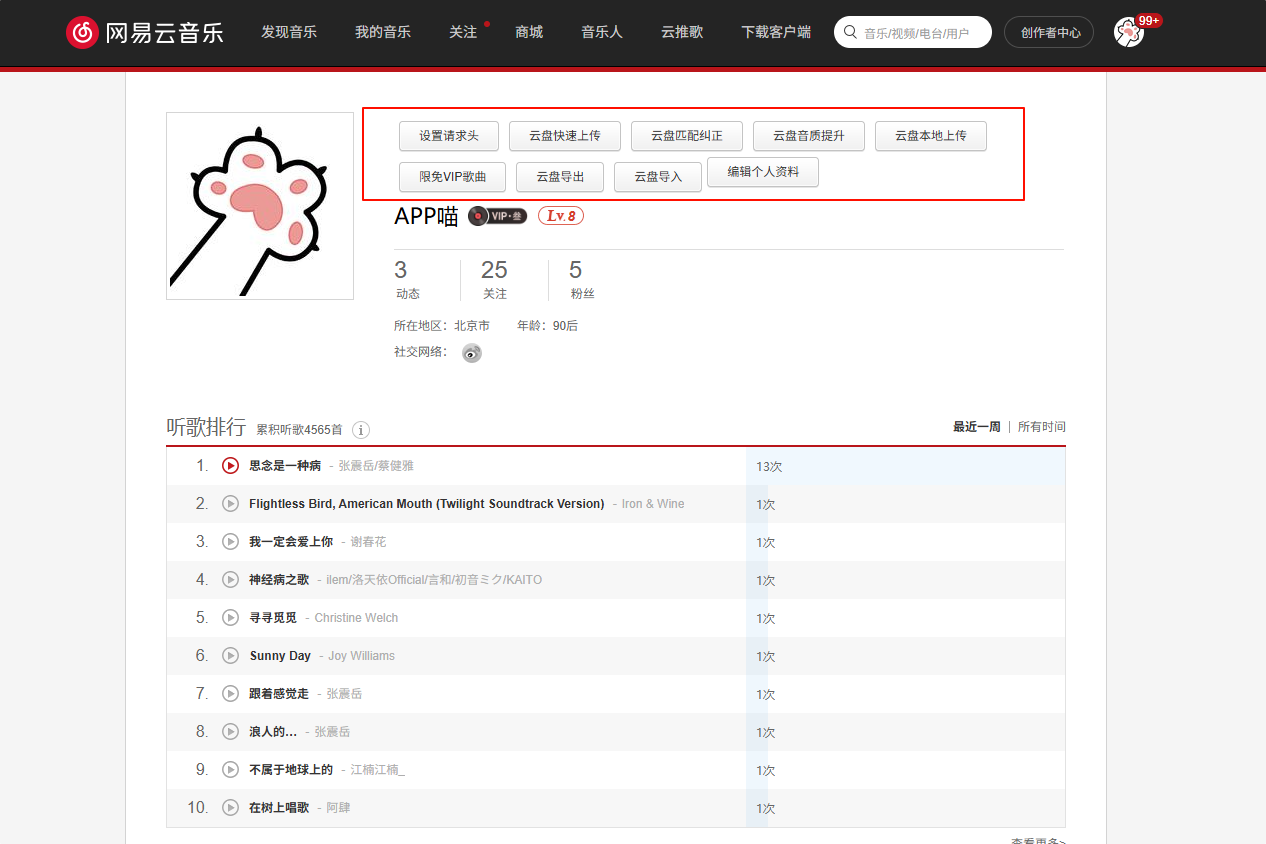Open song title Sunny Day
This screenshot has width=1266, height=844.
(x=280, y=656)
